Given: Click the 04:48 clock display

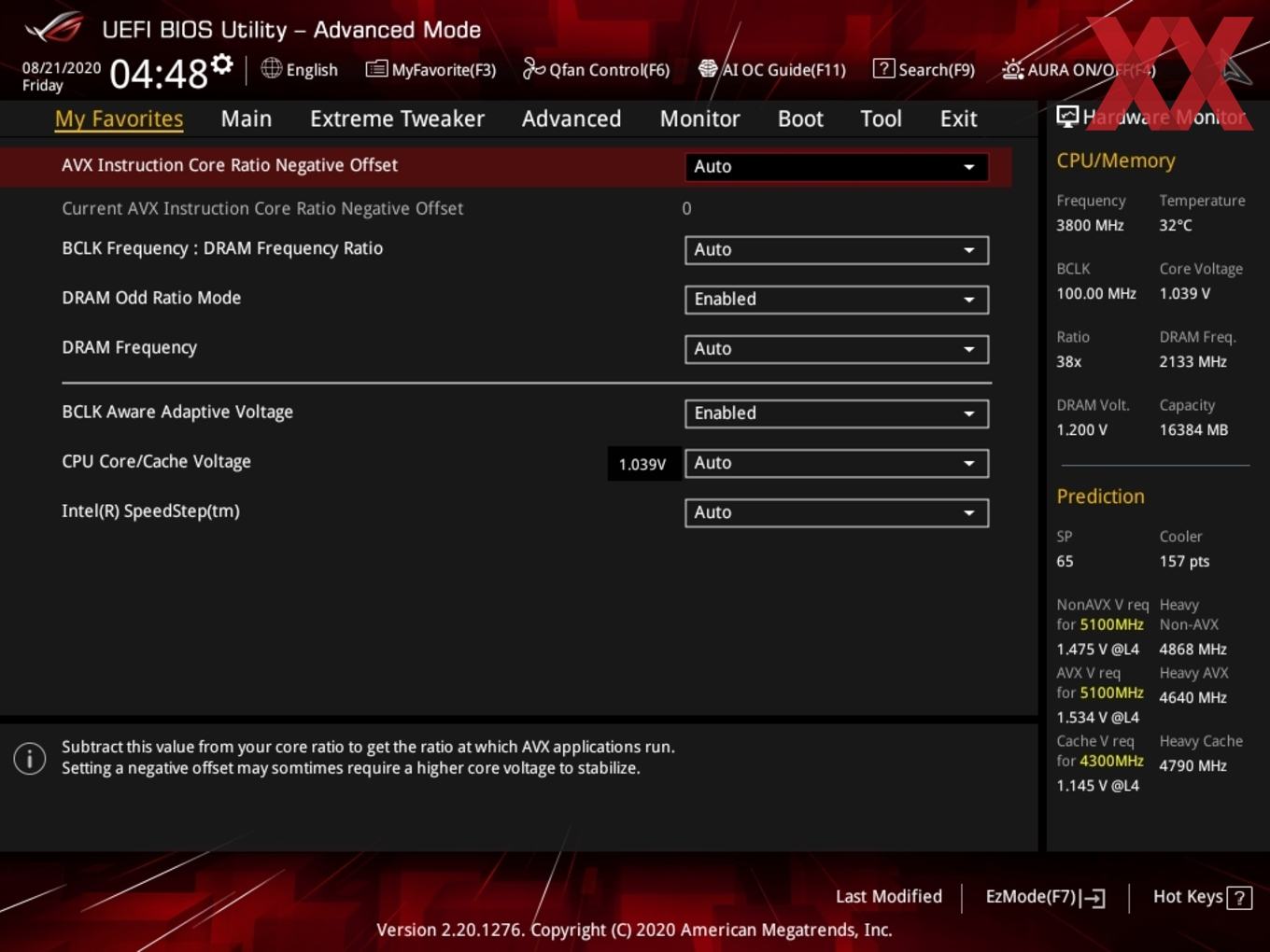Looking at the screenshot, I should (159, 74).
